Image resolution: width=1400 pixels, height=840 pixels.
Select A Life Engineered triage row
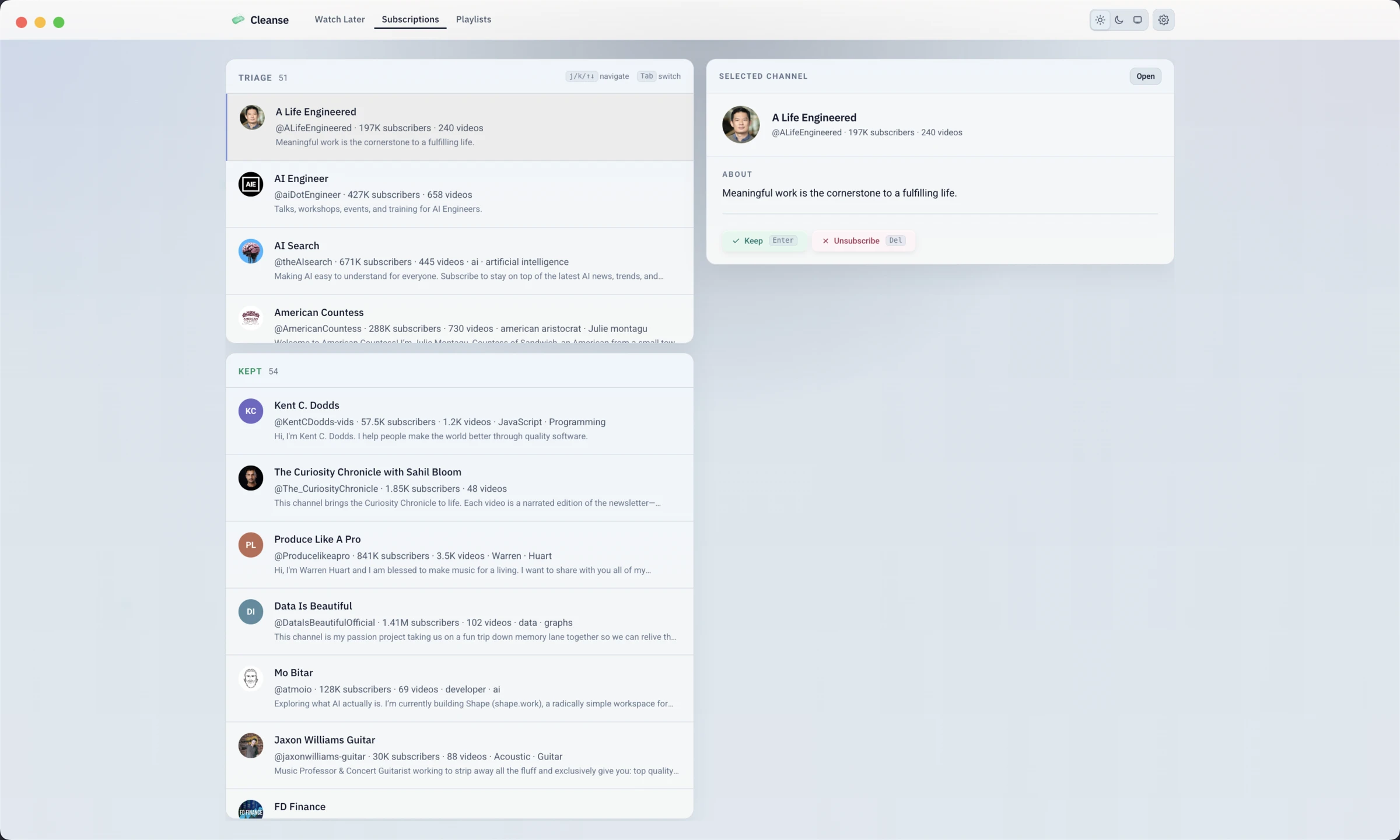460,127
